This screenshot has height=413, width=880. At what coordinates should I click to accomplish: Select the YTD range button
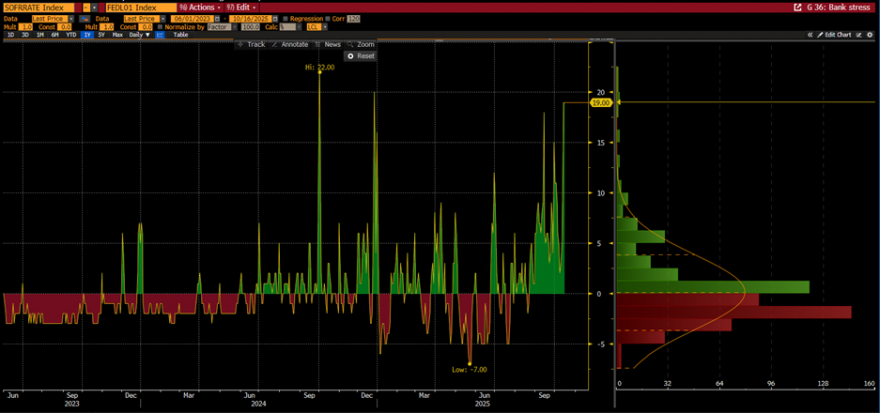pyautogui.click(x=71, y=35)
